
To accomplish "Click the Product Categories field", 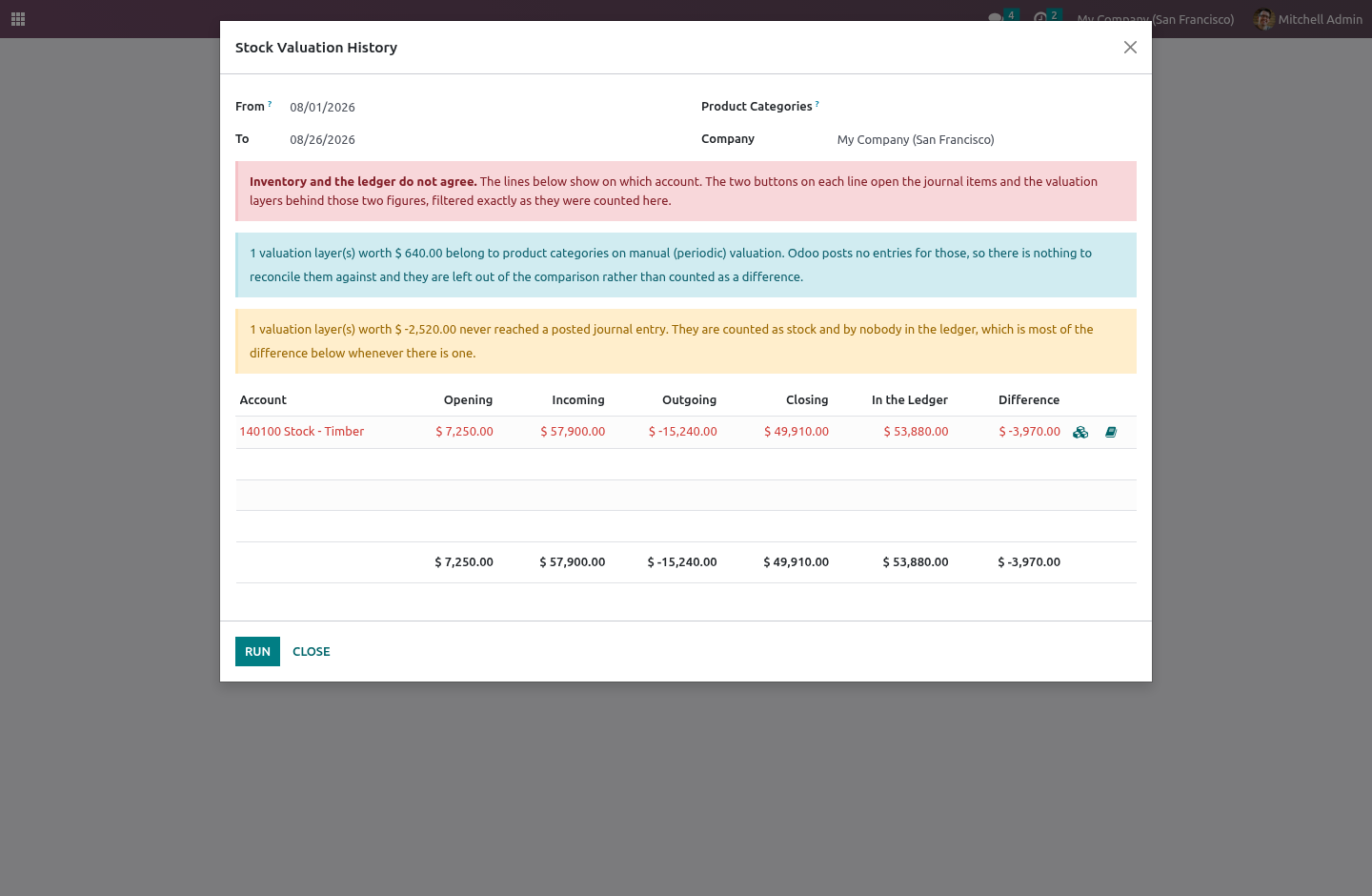I will (x=986, y=107).
